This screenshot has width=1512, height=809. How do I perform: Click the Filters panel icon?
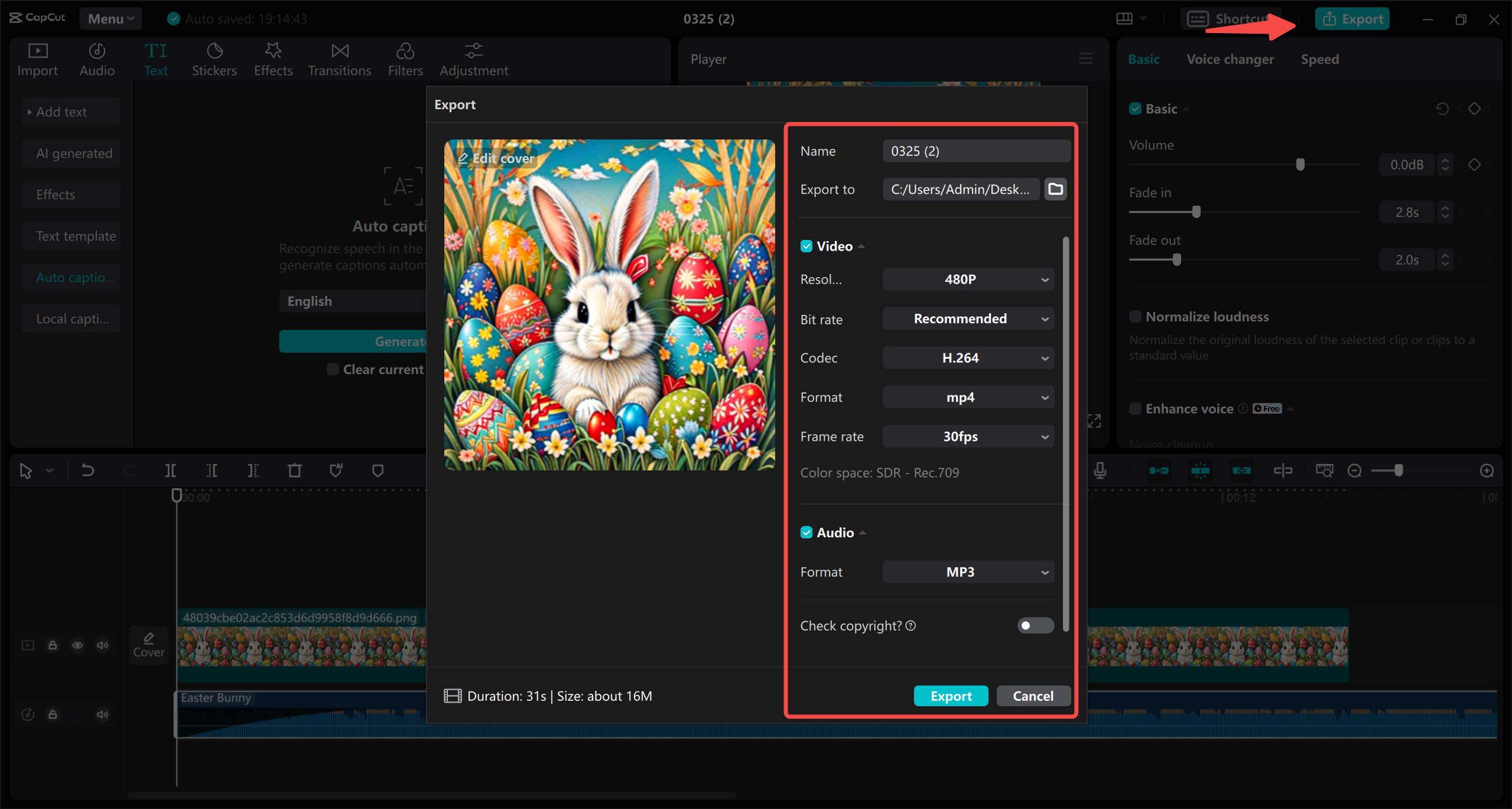click(x=405, y=58)
